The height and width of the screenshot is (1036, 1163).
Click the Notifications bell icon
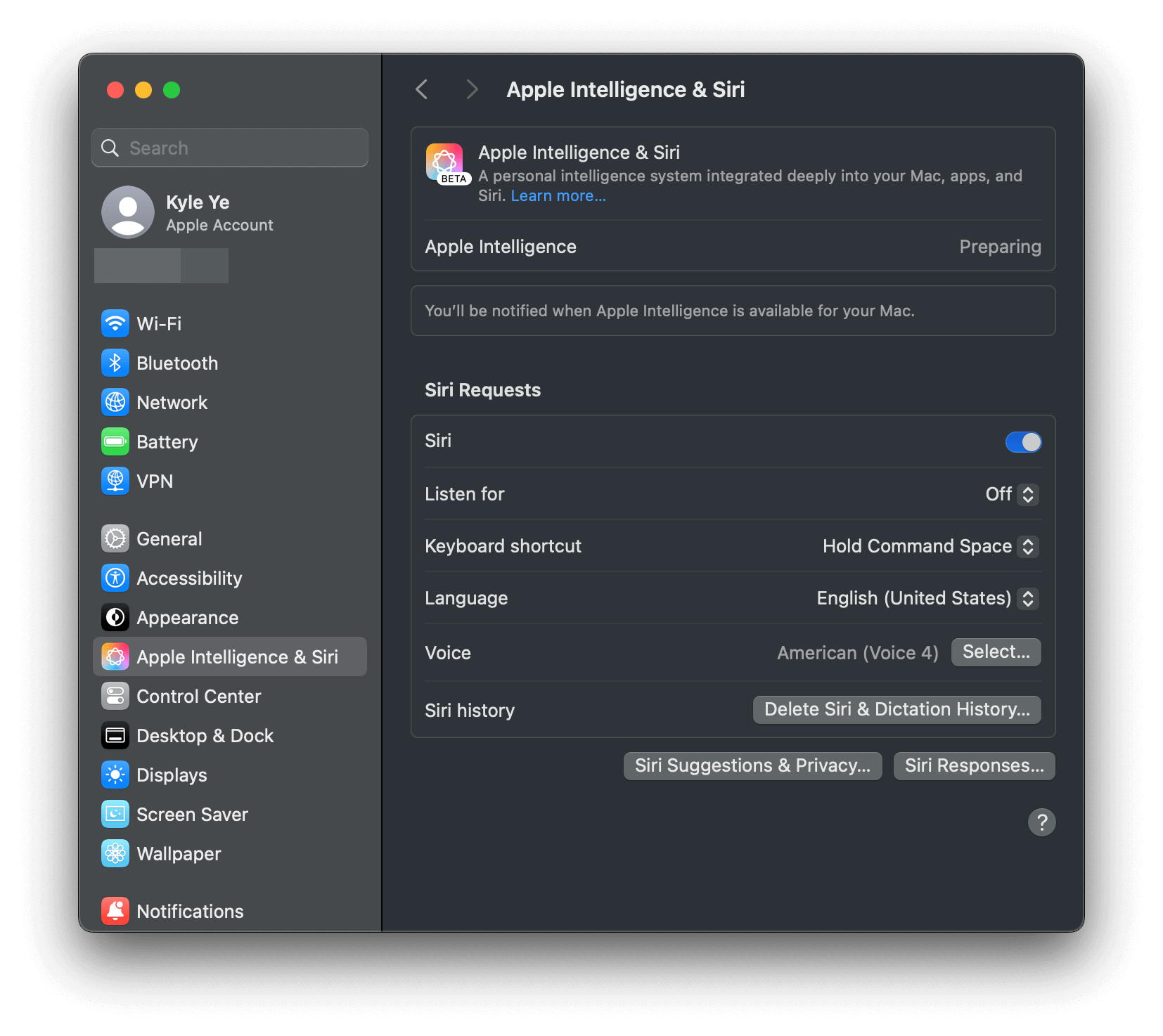point(115,912)
